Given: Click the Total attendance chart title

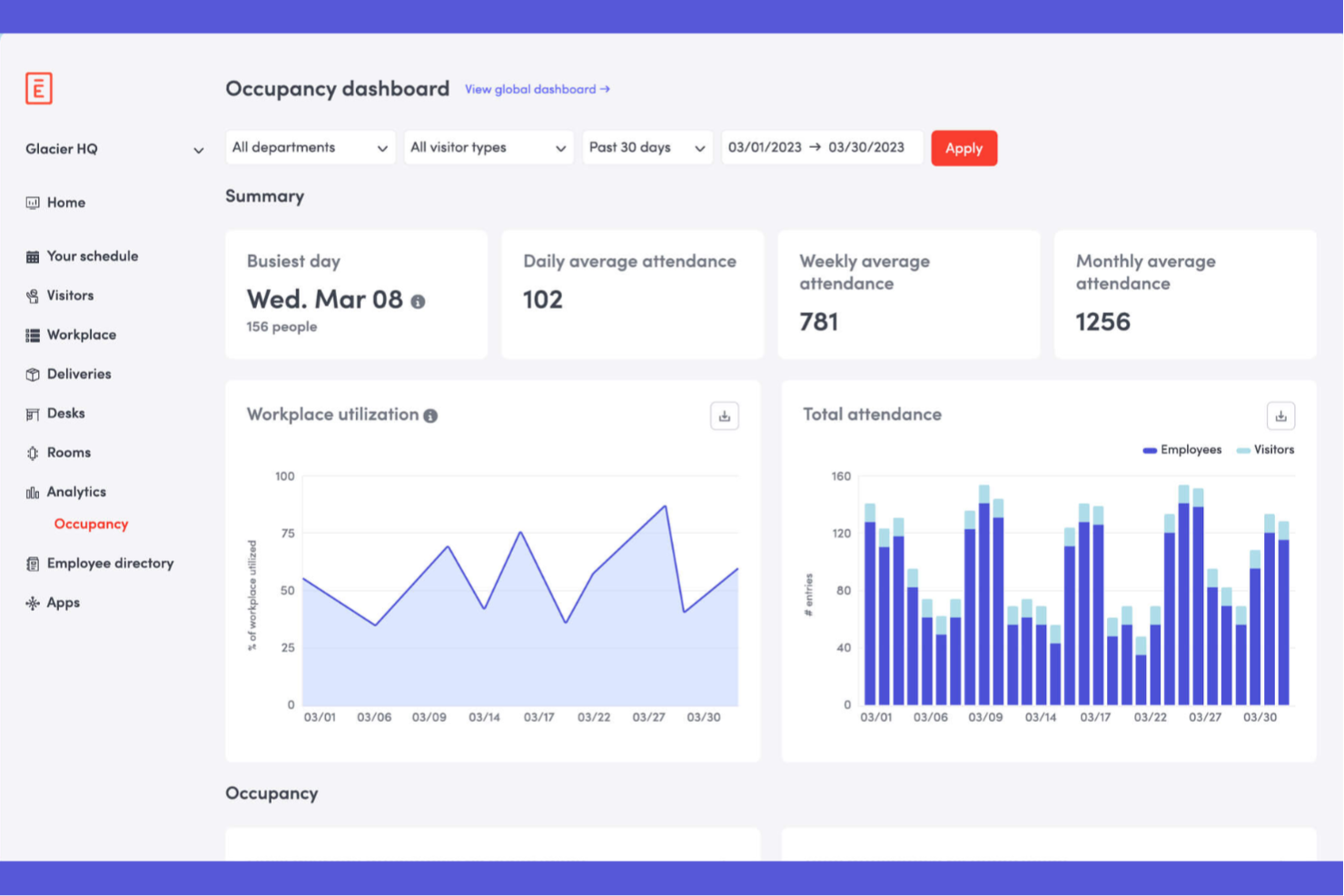Looking at the screenshot, I should pos(872,415).
